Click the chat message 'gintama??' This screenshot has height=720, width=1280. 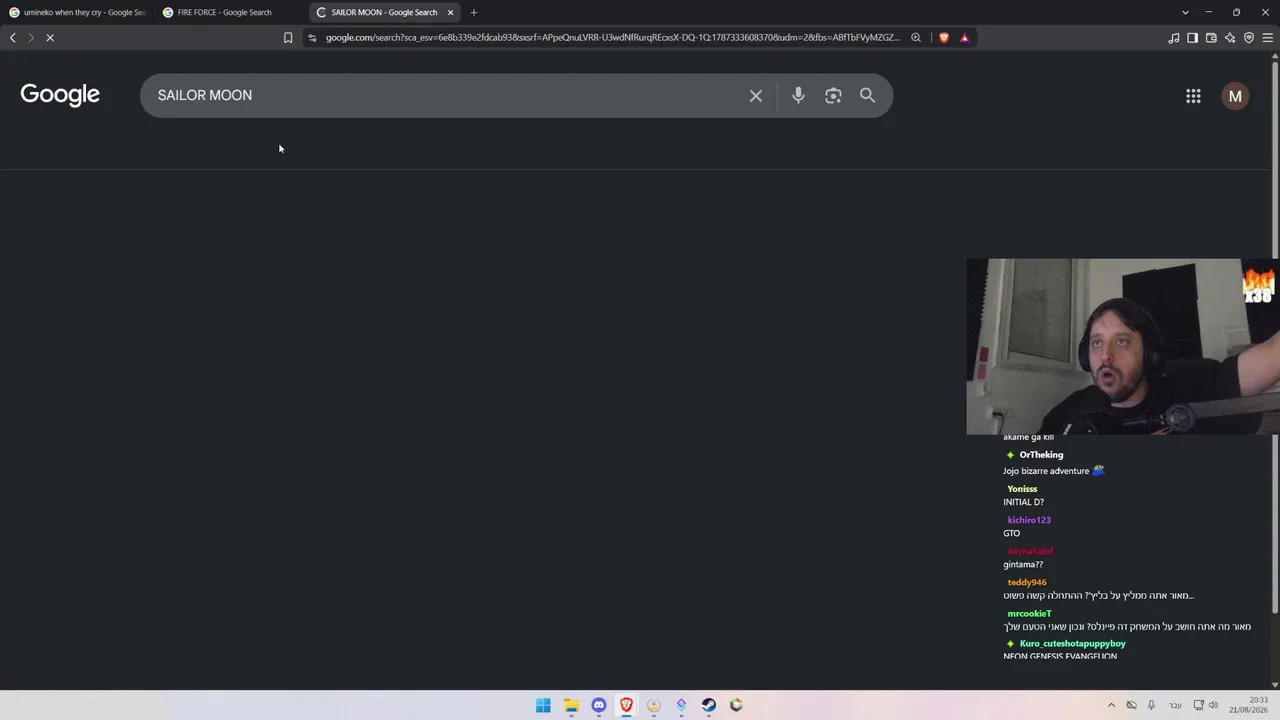tap(1023, 564)
